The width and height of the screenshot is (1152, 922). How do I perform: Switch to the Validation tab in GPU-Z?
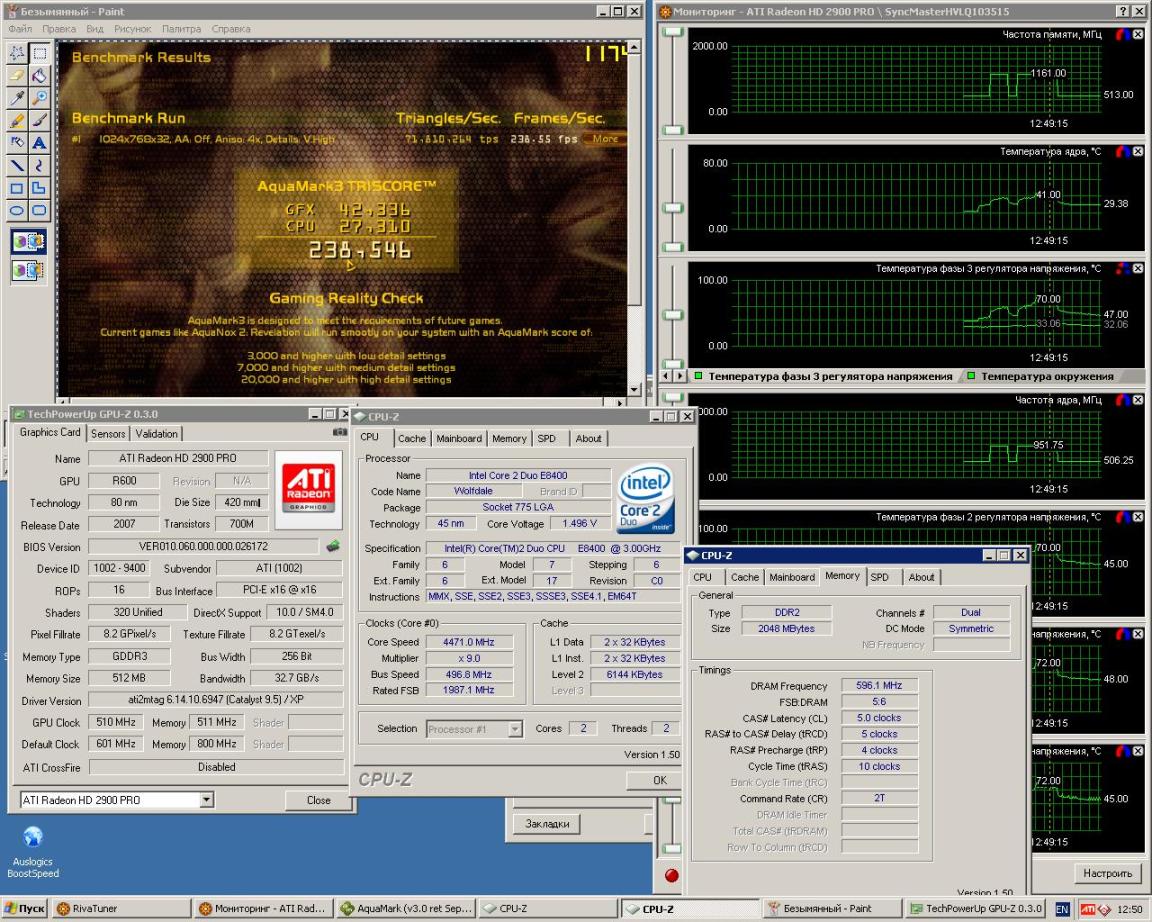[x=156, y=433]
